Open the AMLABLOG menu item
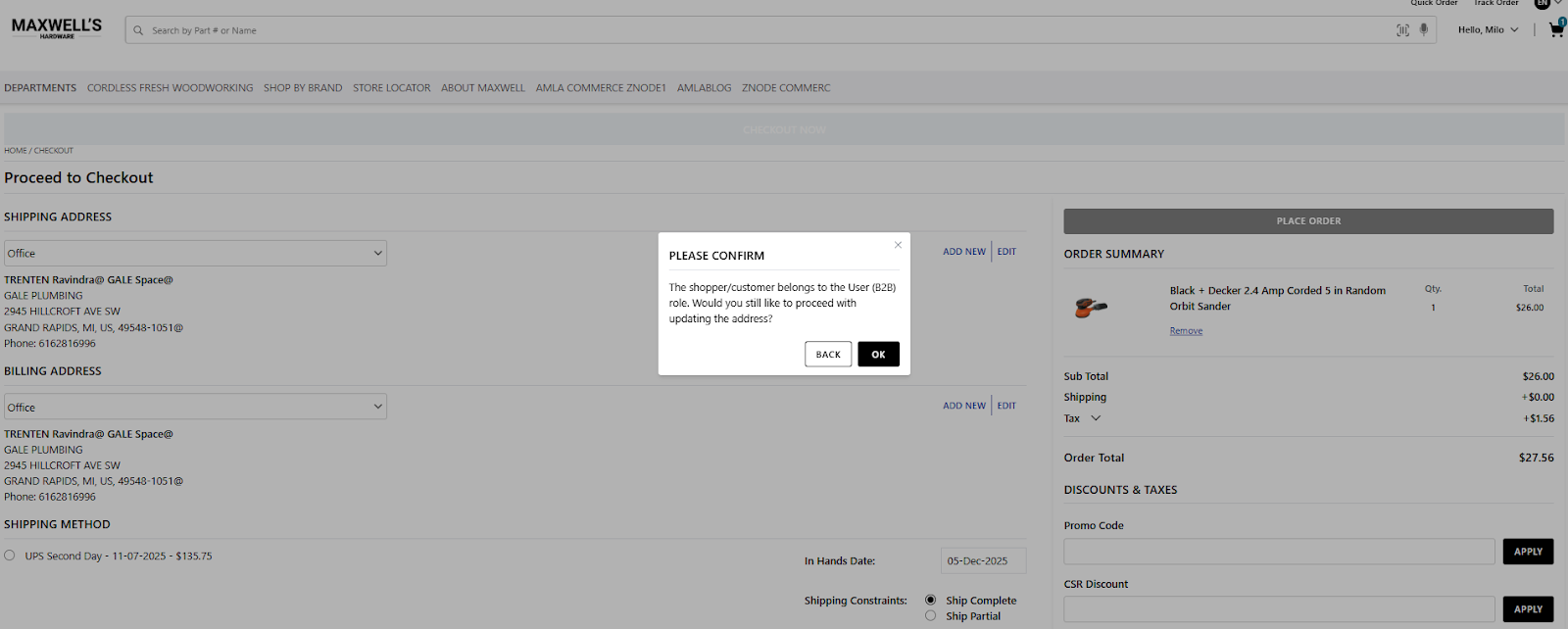This screenshot has height=629, width=1568. (704, 88)
